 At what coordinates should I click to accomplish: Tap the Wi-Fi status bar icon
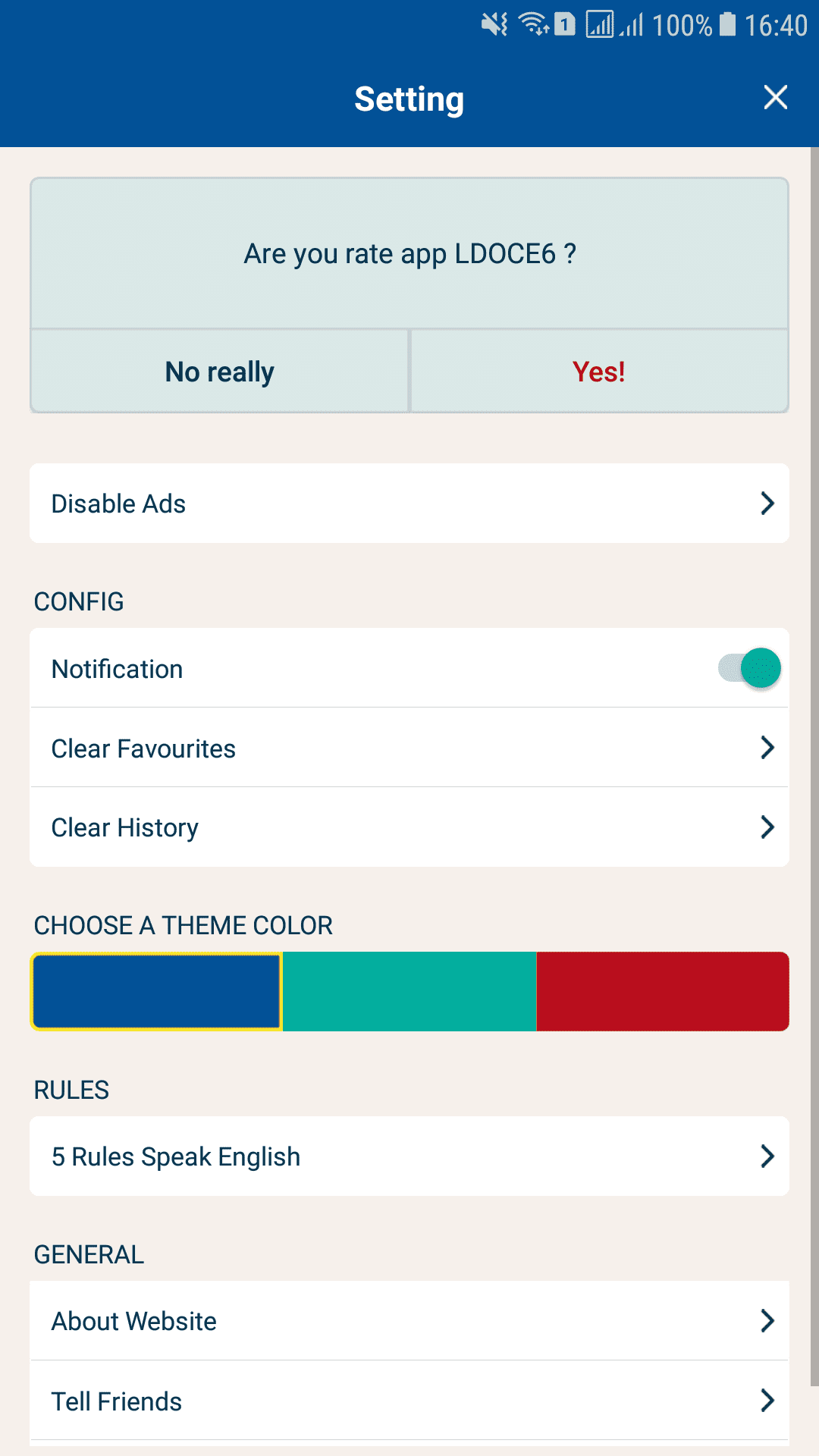pyautogui.click(x=534, y=25)
